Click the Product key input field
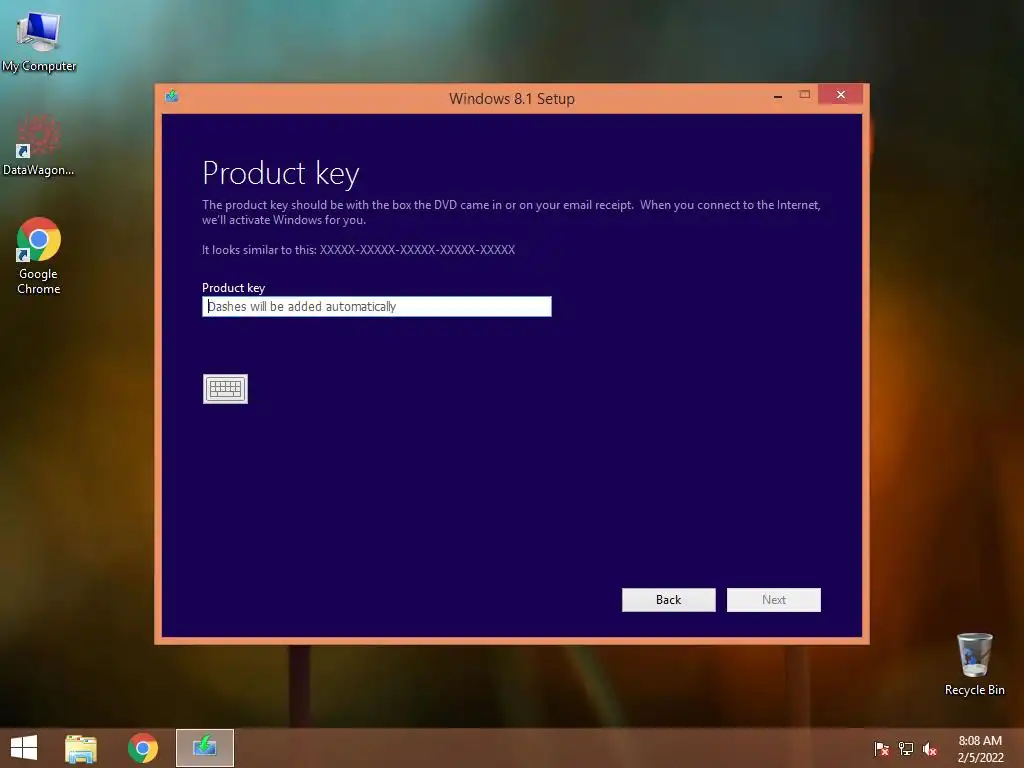The width and height of the screenshot is (1024, 768). click(377, 306)
